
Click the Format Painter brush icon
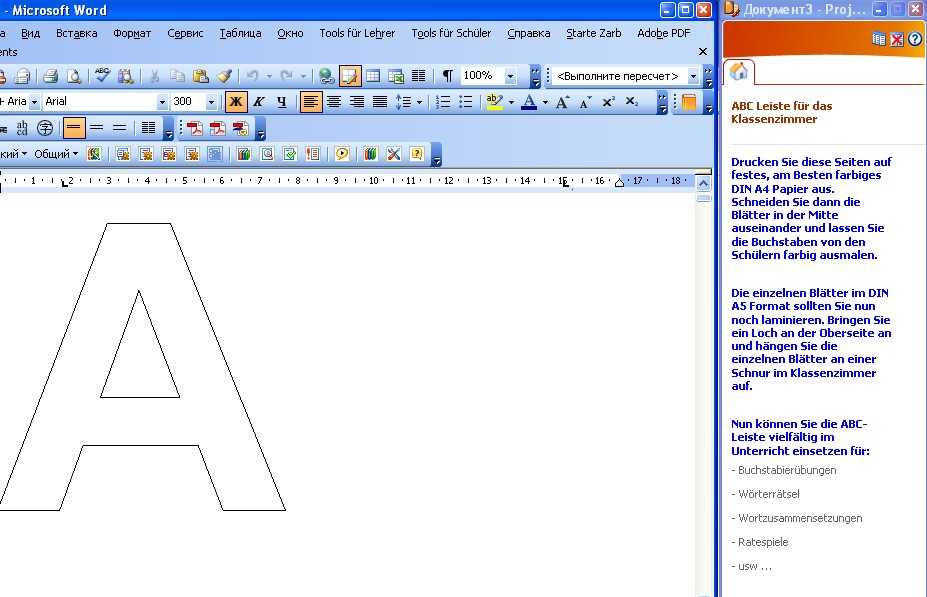[x=224, y=76]
